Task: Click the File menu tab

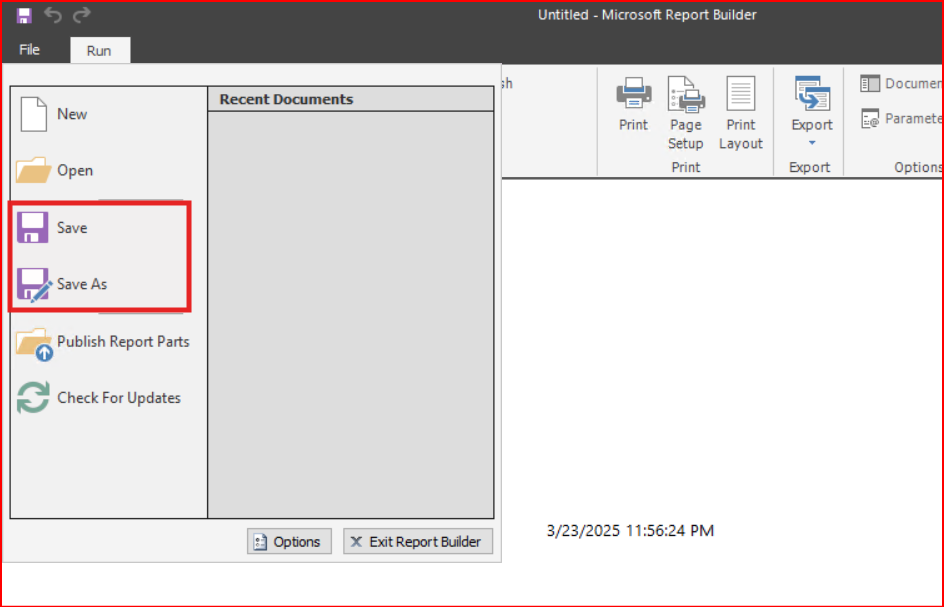Action: pyautogui.click(x=30, y=50)
